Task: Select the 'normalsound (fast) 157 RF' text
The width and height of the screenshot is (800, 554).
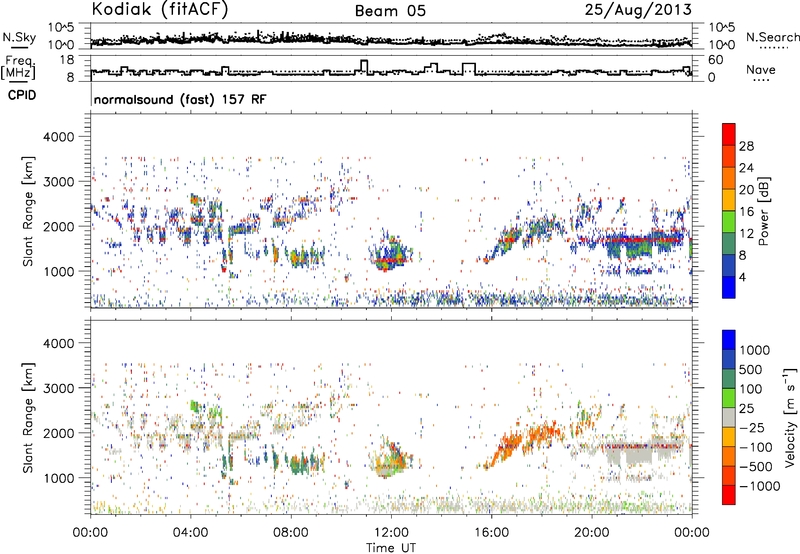Action: tap(180, 99)
